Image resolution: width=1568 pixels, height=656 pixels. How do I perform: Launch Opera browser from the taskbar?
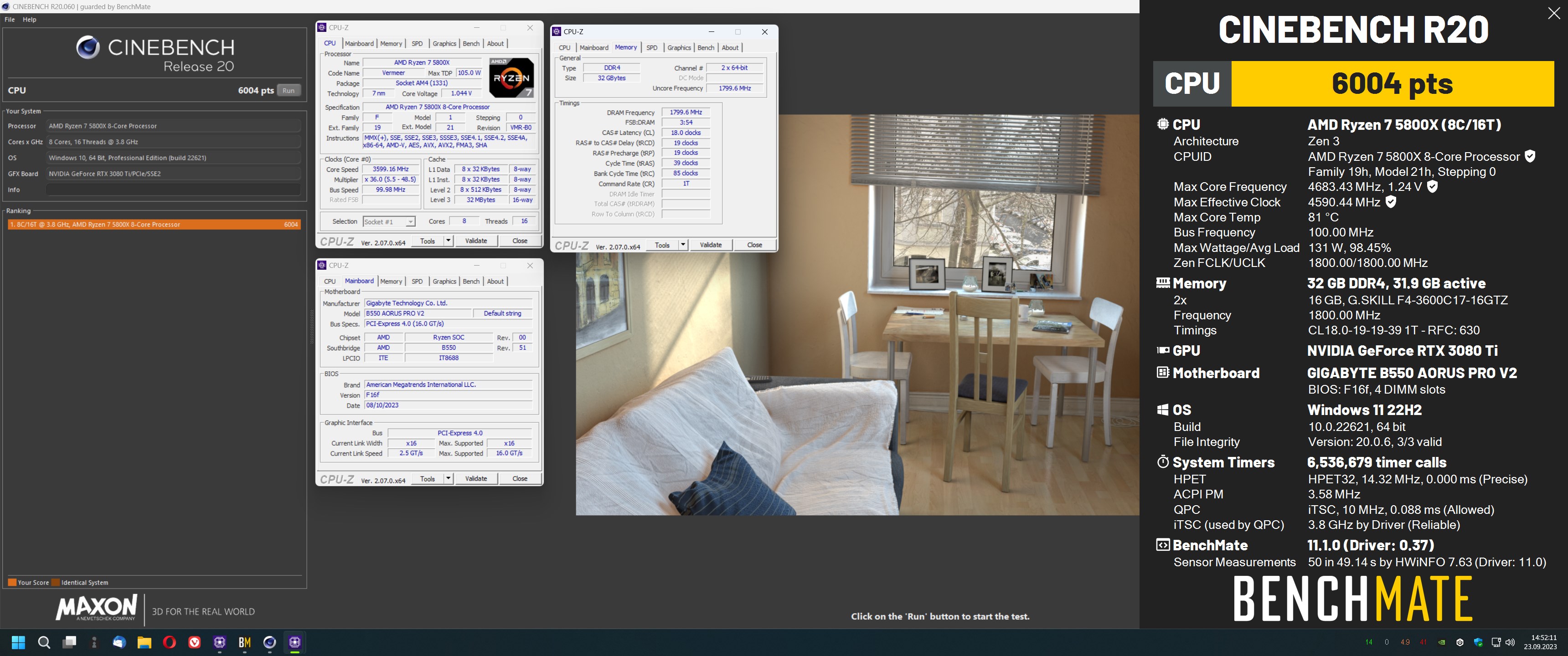(169, 642)
